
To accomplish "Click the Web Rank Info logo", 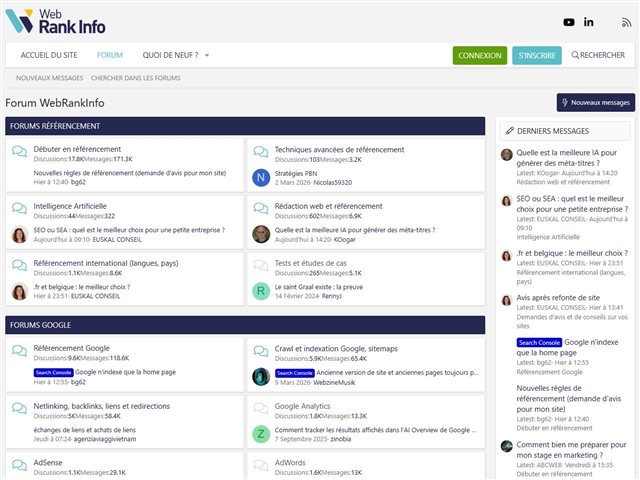I will pos(56,21).
